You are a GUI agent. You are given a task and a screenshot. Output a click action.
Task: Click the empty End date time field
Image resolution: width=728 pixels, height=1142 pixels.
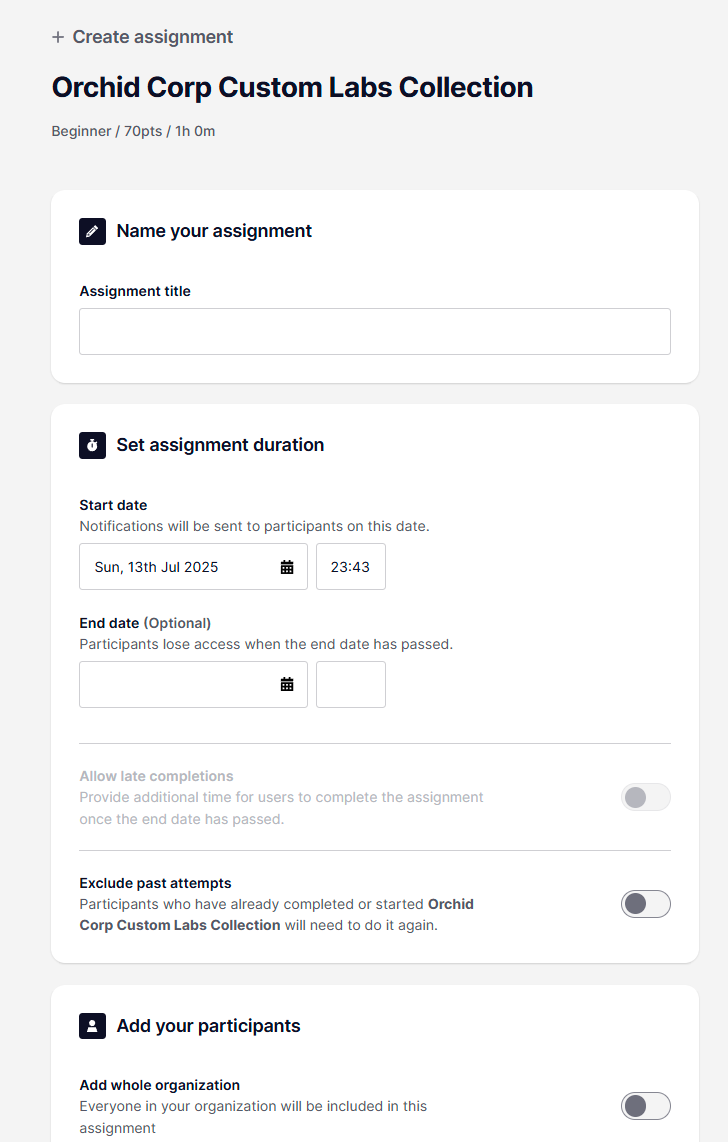[x=351, y=685]
